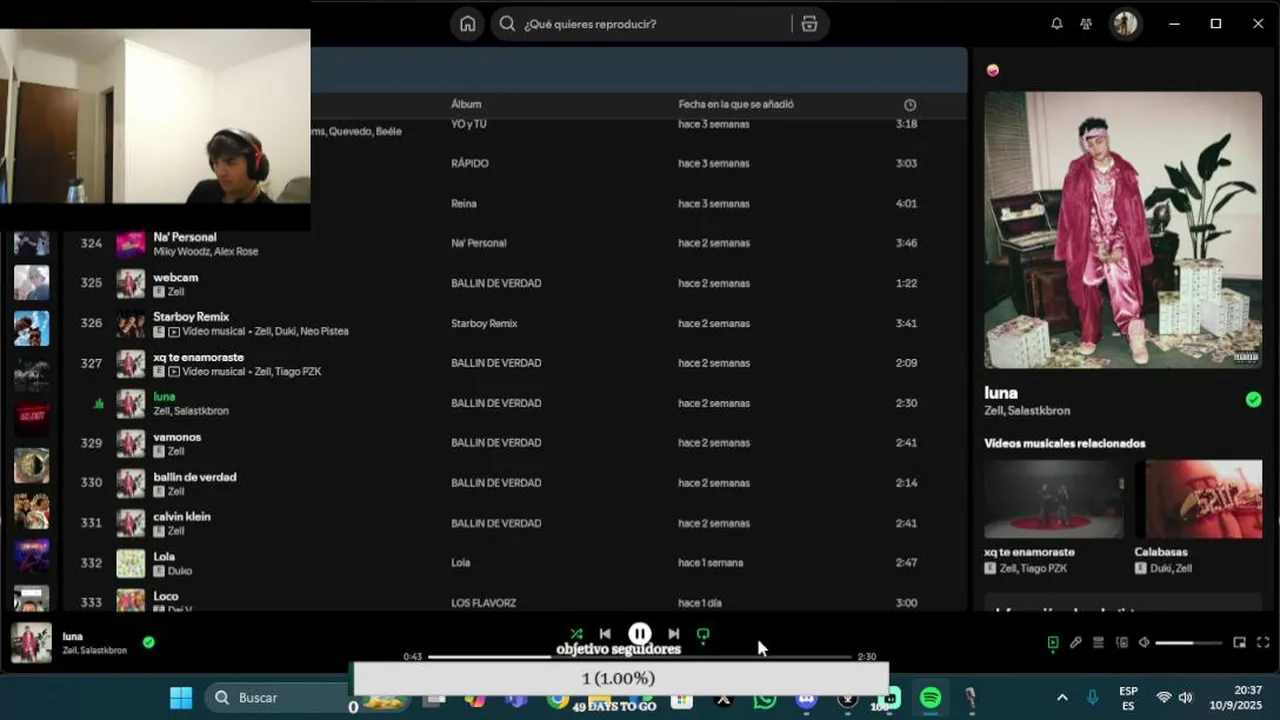1280x720 pixels.
Task: Focus the ¿Qué quieres reproducir? search field
Action: pyautogui.click(x=655, y=24)
